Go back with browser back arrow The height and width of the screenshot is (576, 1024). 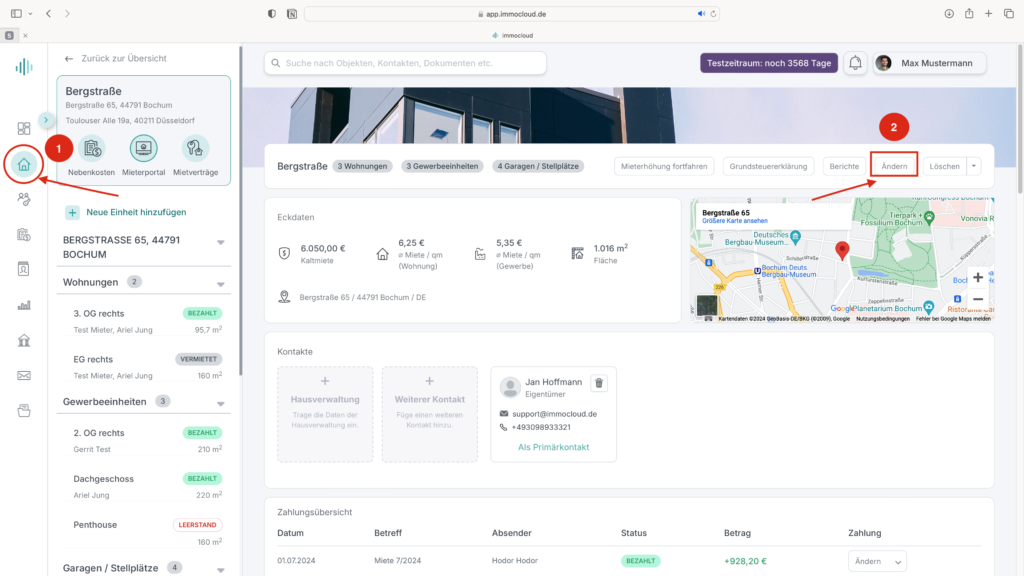coord(48,13)
